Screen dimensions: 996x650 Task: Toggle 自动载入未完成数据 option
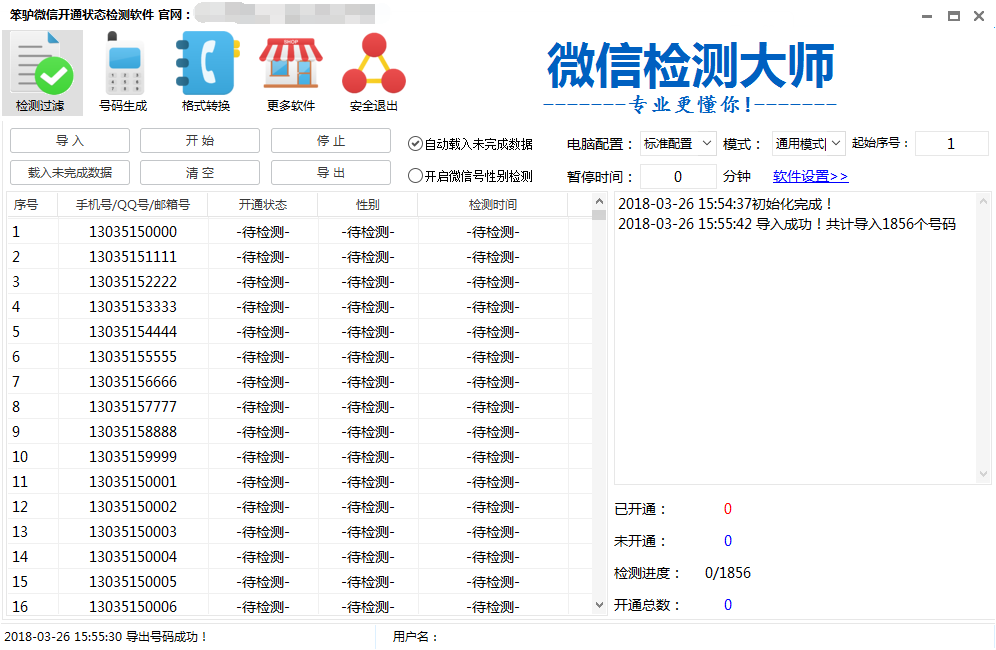[x=470, y=144]
